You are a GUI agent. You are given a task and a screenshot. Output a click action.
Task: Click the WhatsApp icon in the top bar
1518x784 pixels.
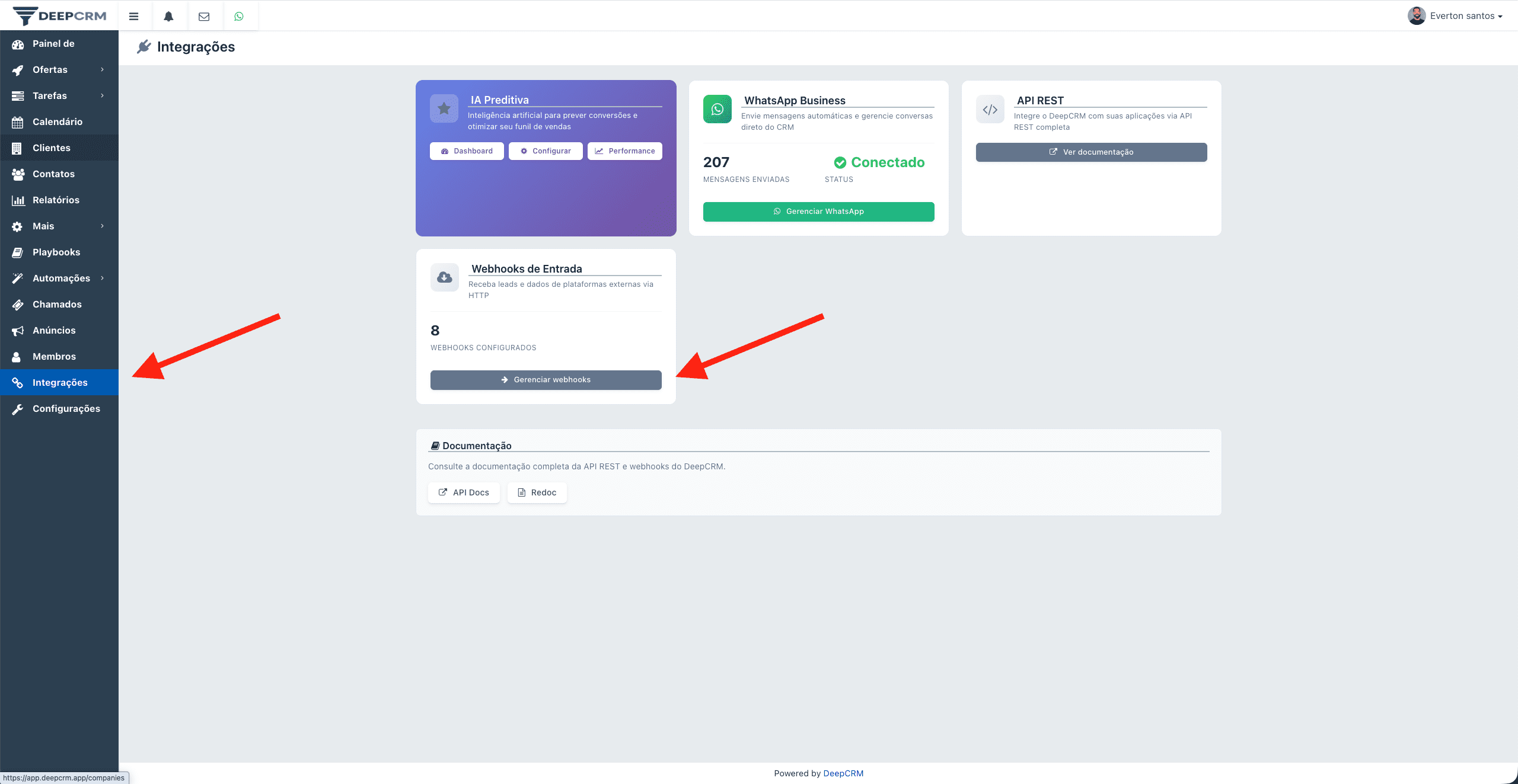(x=240, y=16)
